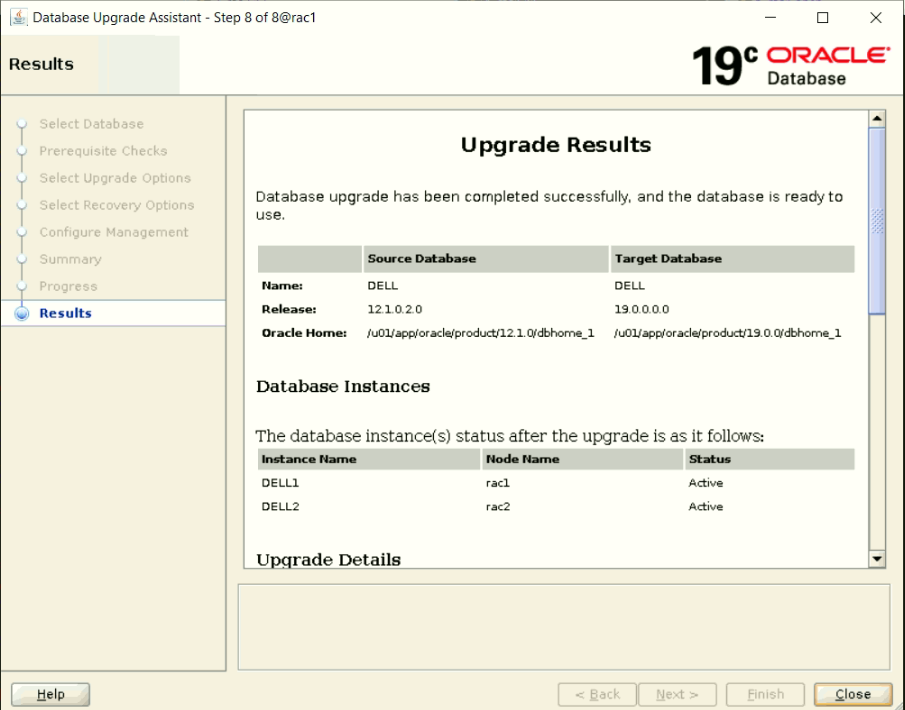The height and width of the screenshot is (710, 905).
Task: Click the Oracle Home: row label
Action: 304,333
